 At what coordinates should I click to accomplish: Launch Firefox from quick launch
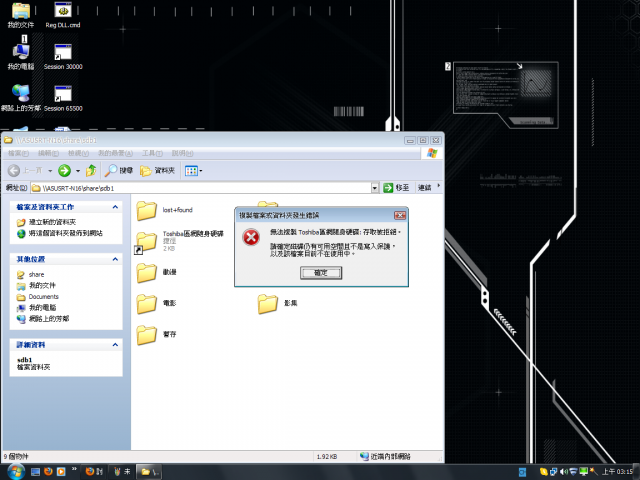tap(48, 472)
